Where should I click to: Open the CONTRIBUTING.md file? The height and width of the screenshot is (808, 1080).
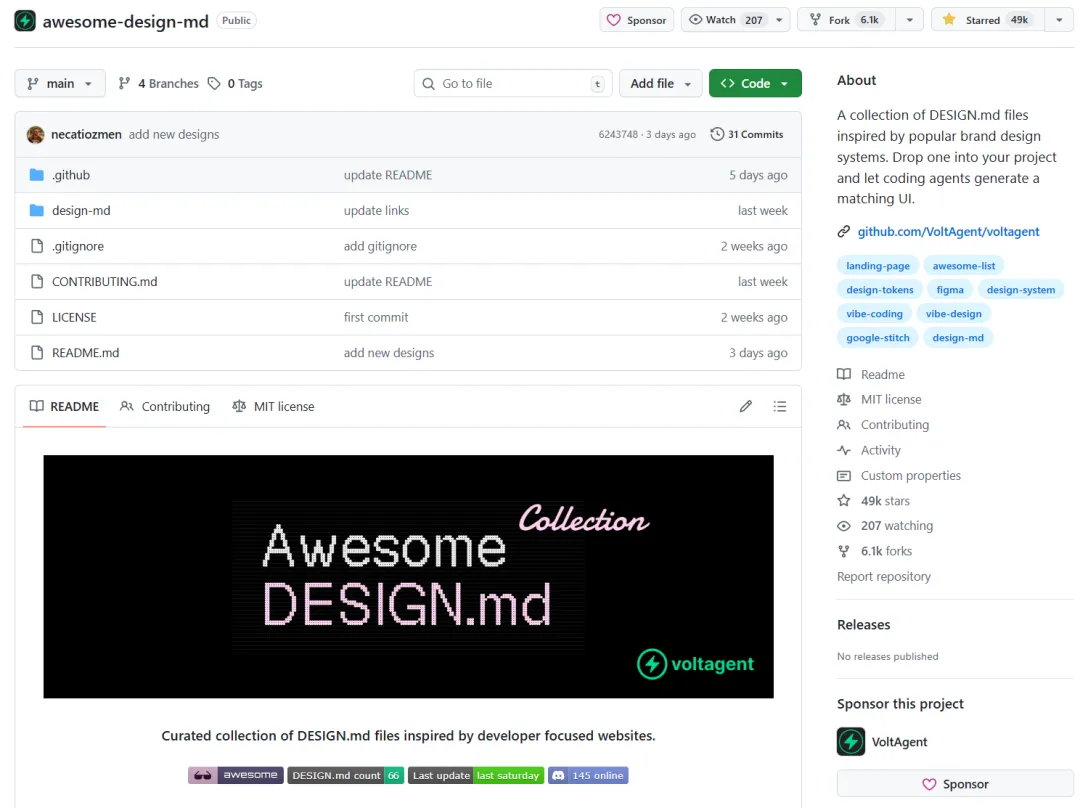(x=105, y=282)
